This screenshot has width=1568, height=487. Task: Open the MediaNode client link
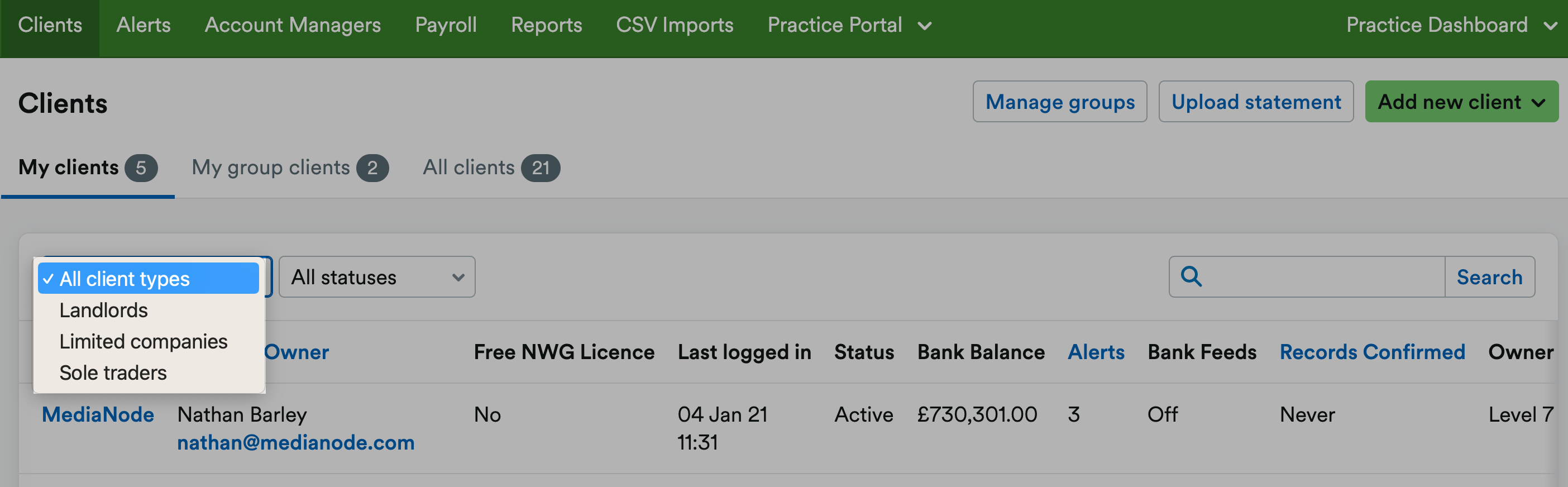click(97, 414)
